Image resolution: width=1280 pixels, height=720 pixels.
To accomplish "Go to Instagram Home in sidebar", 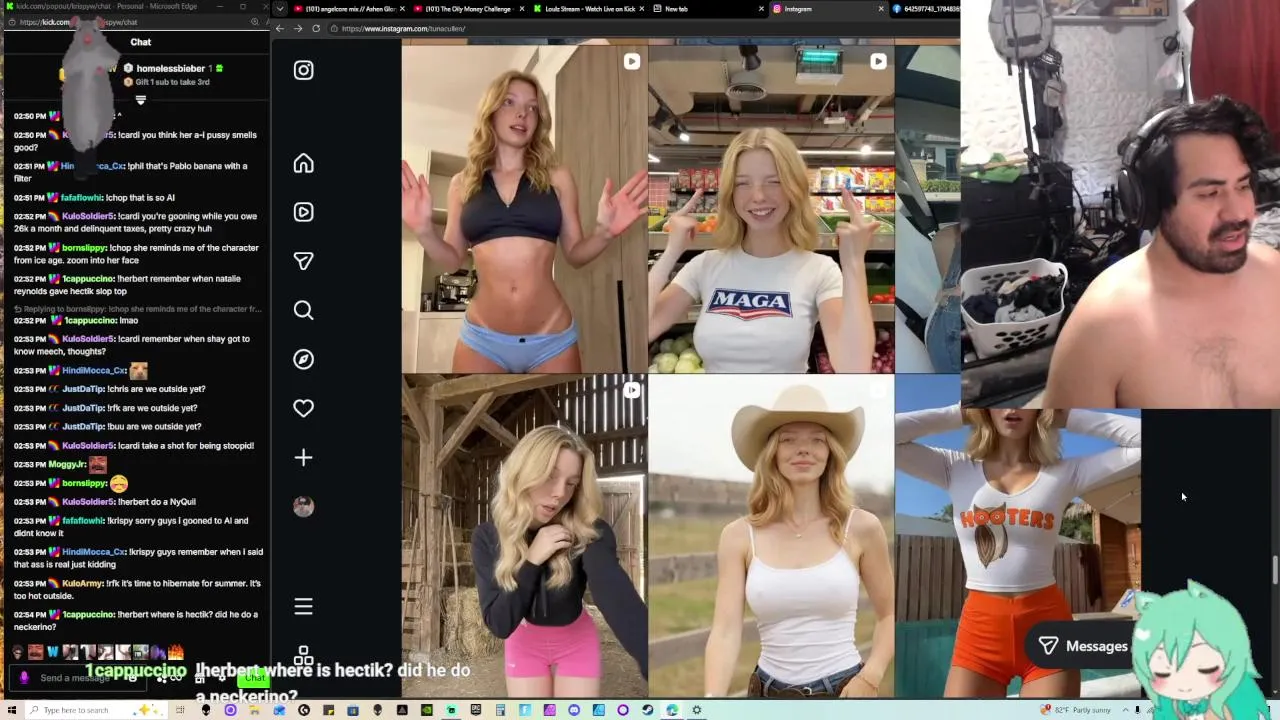I will [x=303, y=163].
